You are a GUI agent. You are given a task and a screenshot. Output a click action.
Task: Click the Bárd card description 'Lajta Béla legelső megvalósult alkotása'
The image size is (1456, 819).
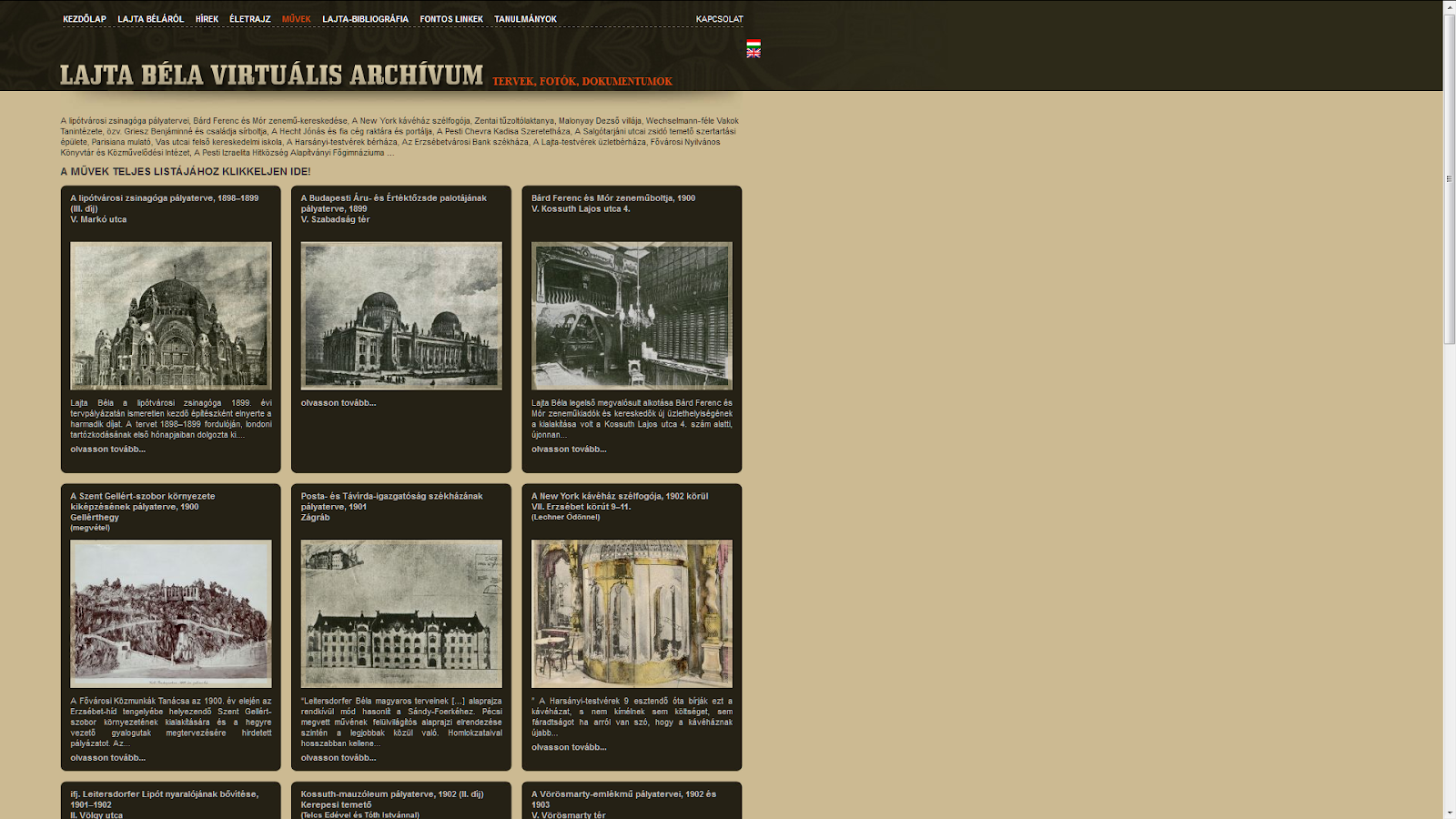(x=632, y=419)
